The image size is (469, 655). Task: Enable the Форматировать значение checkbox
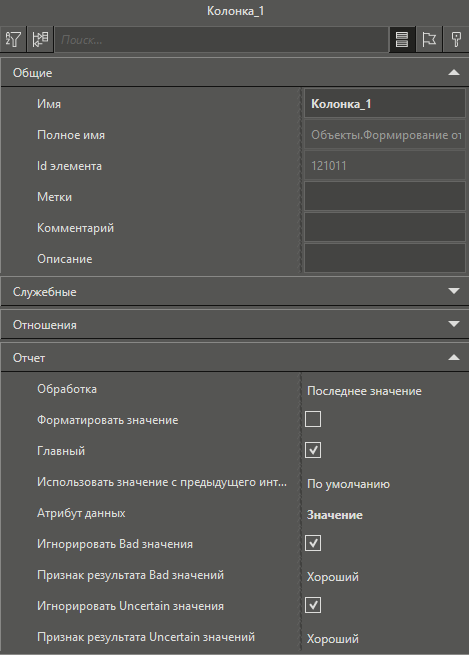click(x=313, y=419)
